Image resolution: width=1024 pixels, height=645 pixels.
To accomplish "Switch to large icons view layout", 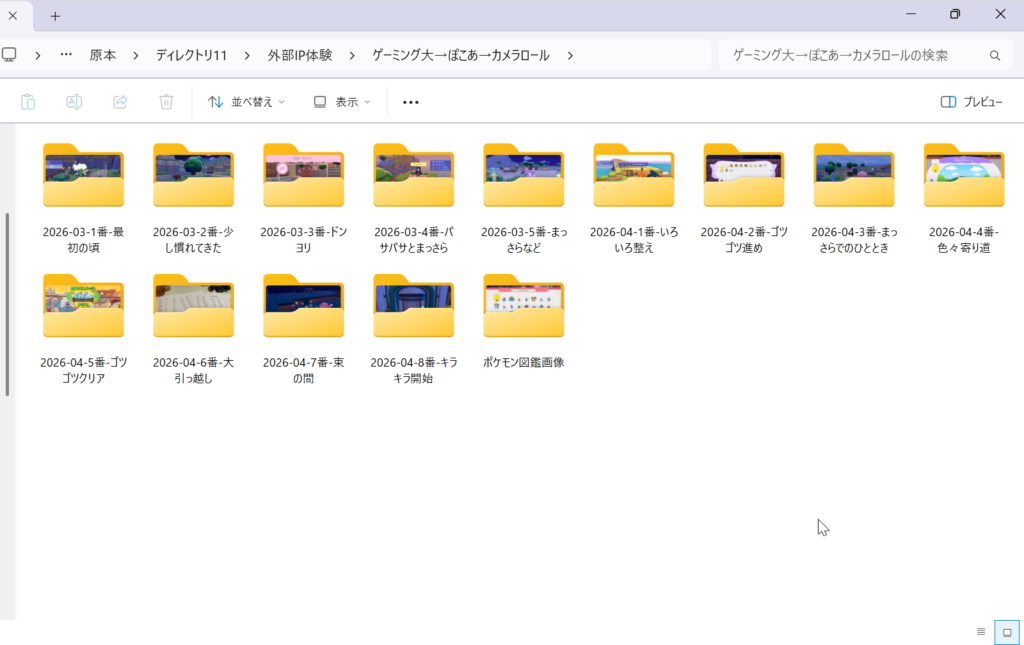I will tap(1006, 632).
